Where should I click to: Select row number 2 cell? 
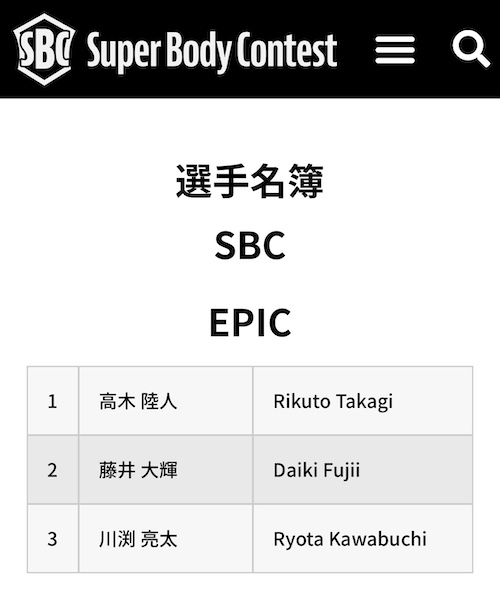[53, 470]
